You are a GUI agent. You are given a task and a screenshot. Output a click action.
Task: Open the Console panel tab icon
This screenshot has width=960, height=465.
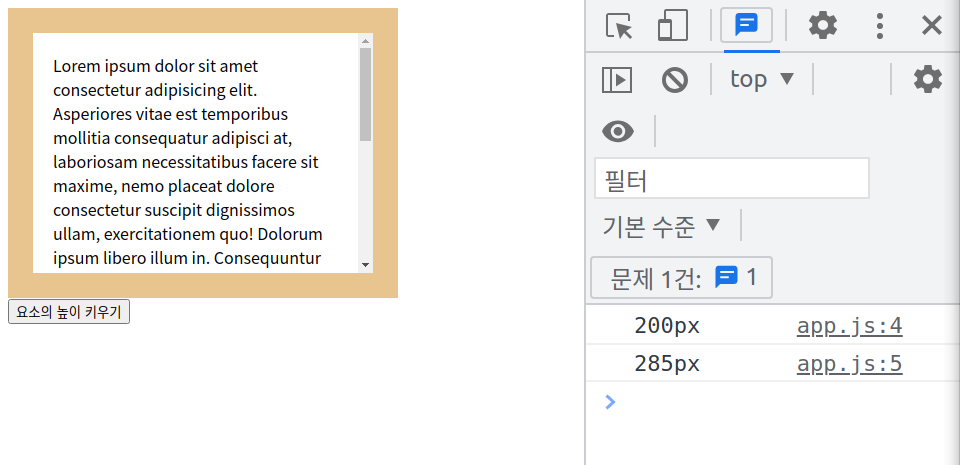746,26
